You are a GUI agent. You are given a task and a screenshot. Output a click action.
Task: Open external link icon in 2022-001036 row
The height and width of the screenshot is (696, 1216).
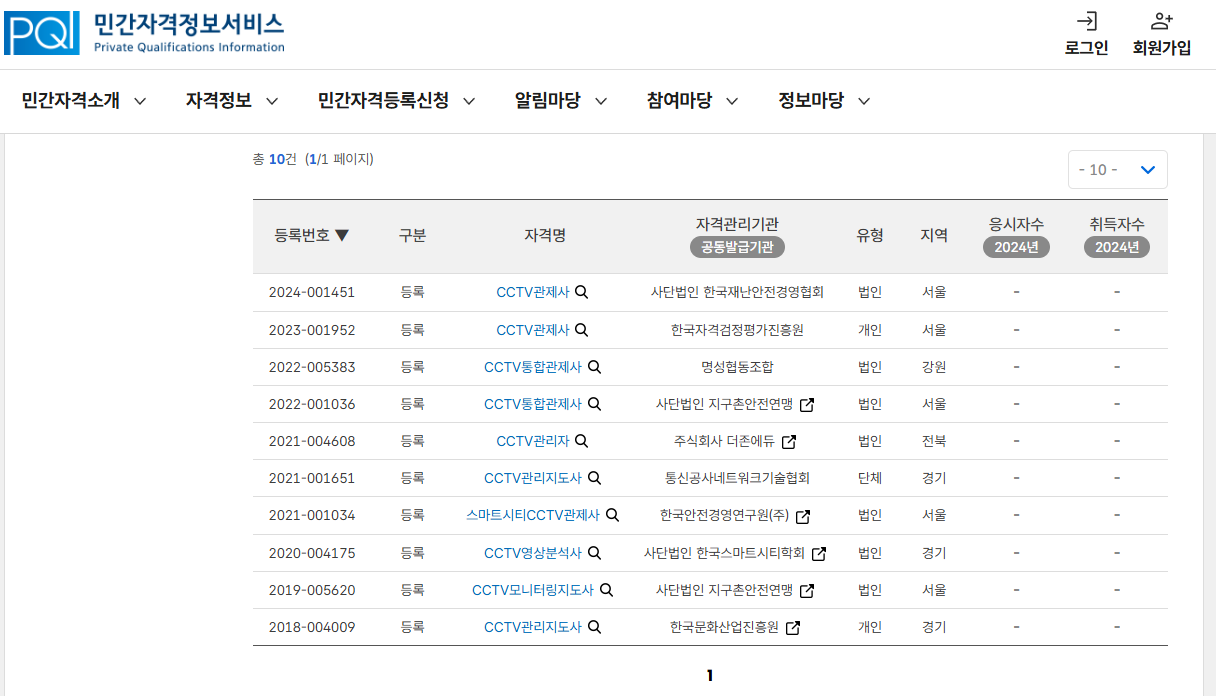pyautogui.click(x=807, y=405)
